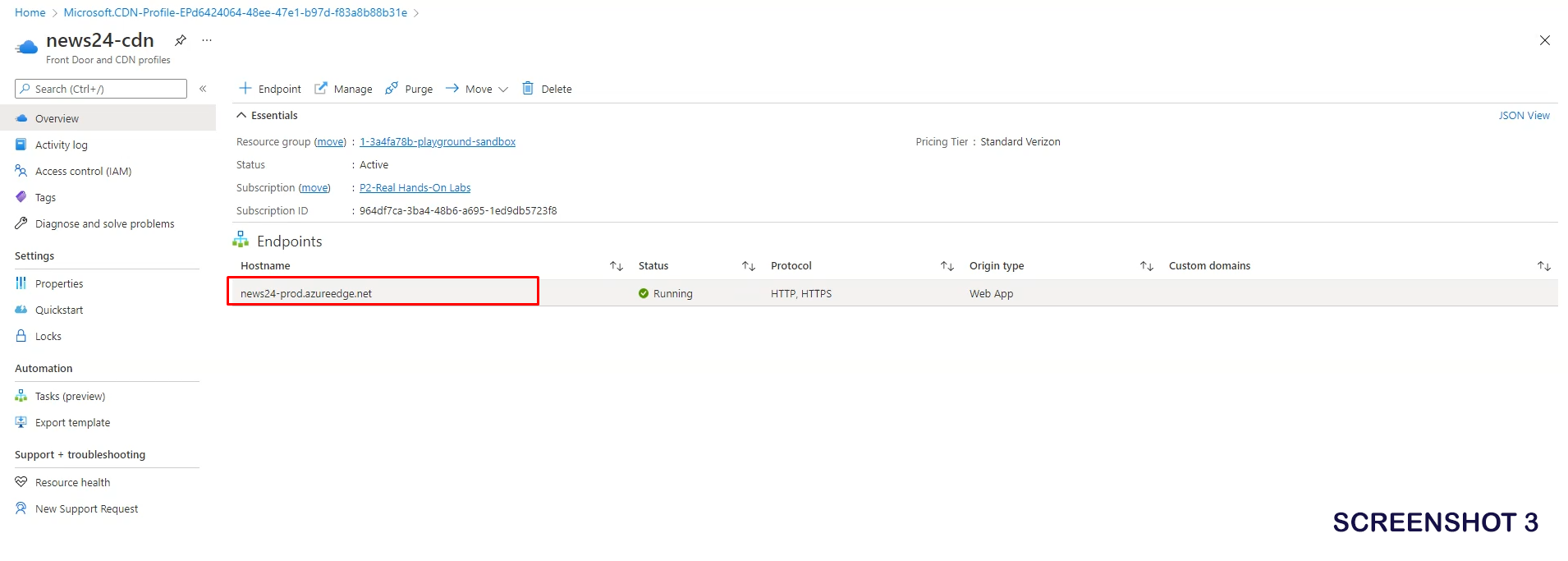The image size is (1568, 561).
Task: Sort endpoints by Hostname column
Action: click(616, 266)
